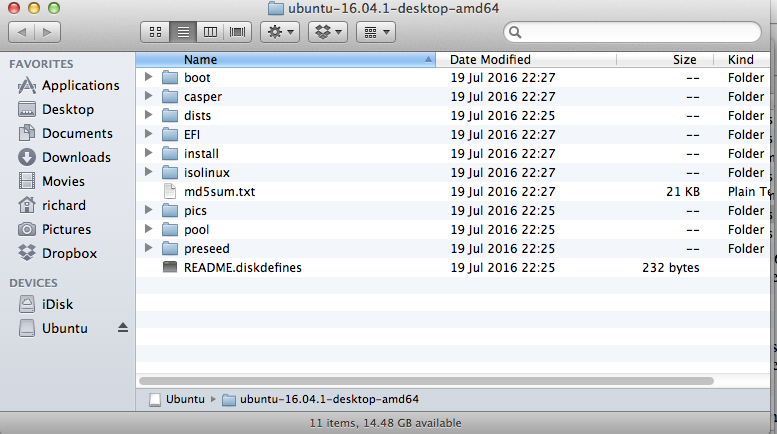Switch to Cover Flow view
777x434 pixels.
(x=237, y=32)
